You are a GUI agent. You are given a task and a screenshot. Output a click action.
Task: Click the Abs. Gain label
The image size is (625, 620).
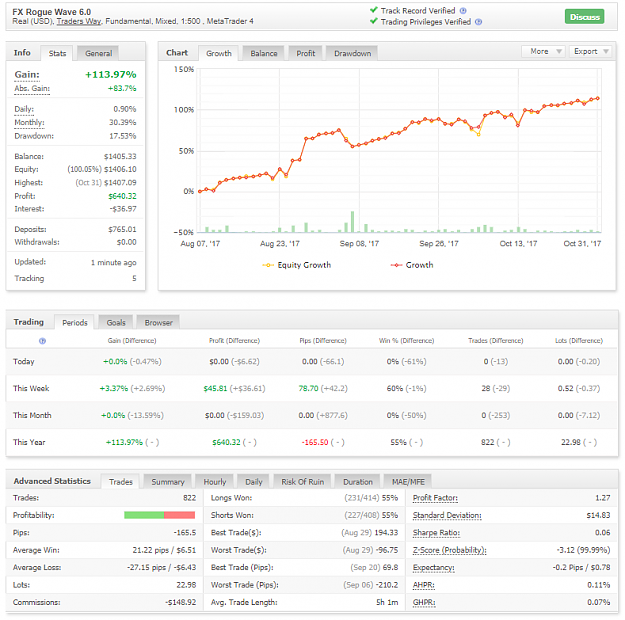tap(32, 89)
